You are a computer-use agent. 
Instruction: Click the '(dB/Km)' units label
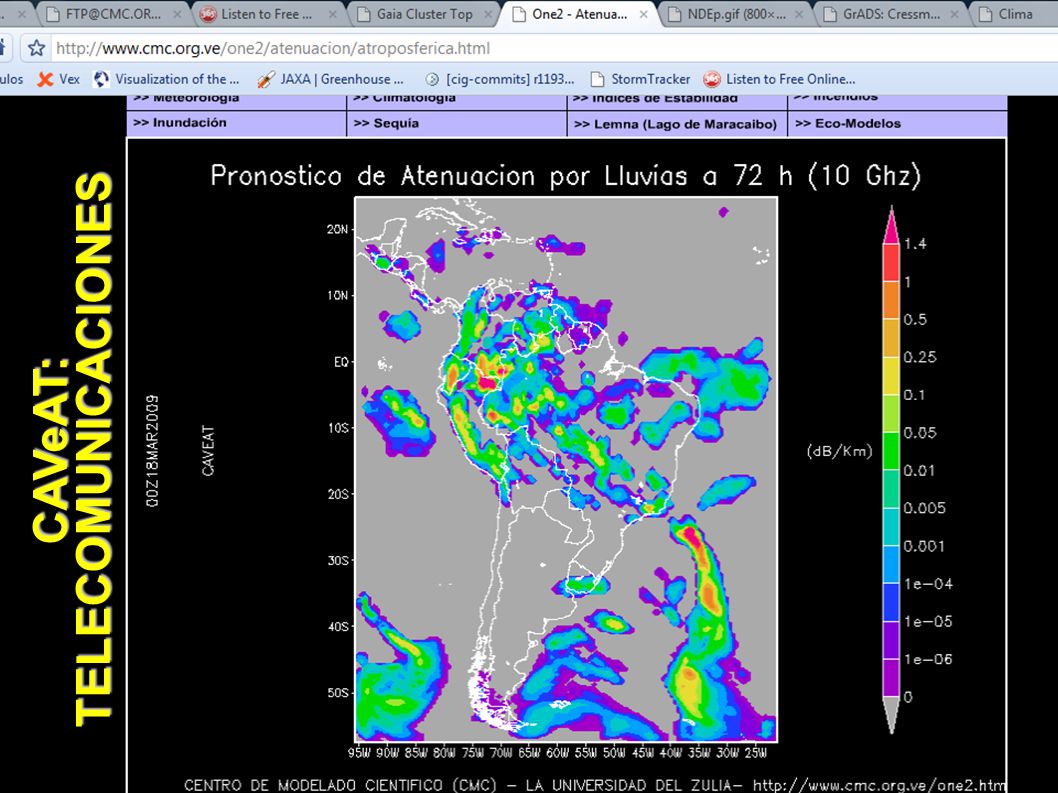pyautogui.click(x=840, y=452)
